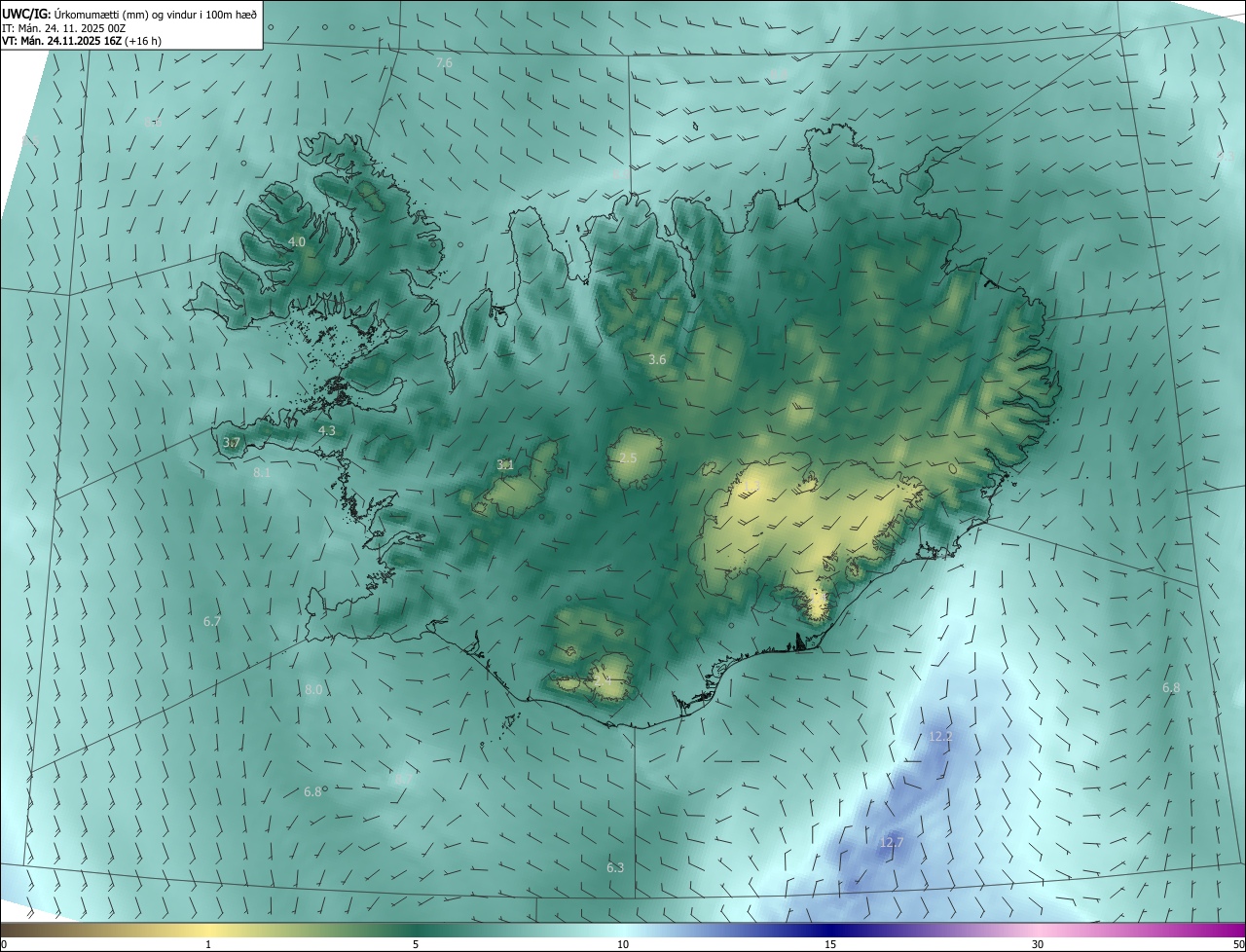Screen dimensions: 1246x952
Task: Click the 3.6 value in north Iceland
Action: pos(657,360)
